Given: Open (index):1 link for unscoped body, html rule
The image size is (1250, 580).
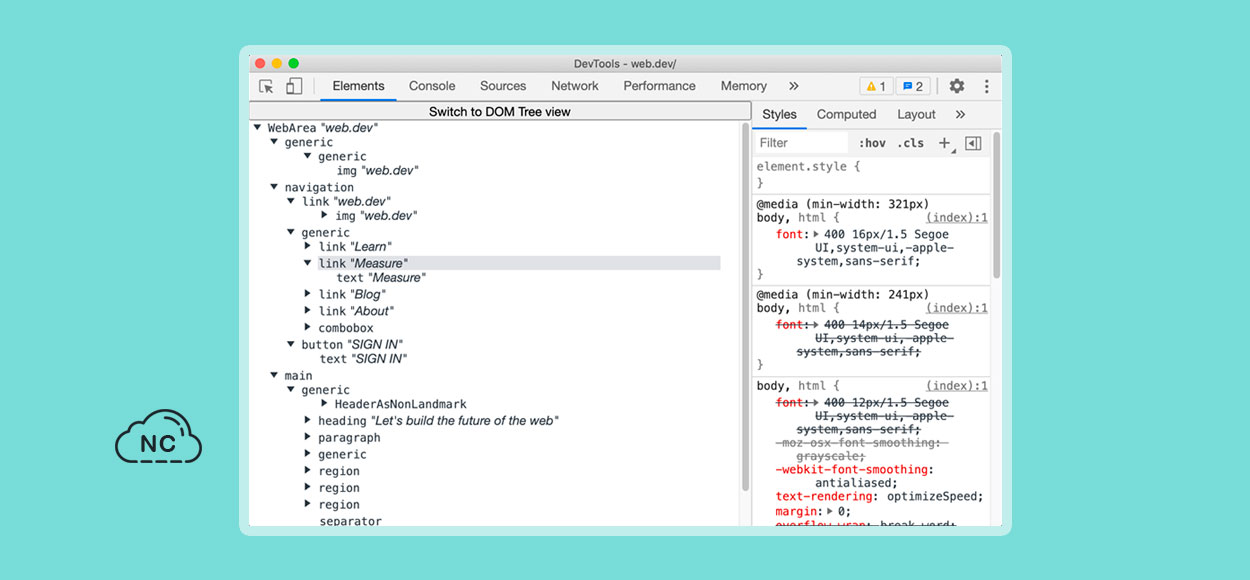Looking at the screenshot, I should 956,386.
